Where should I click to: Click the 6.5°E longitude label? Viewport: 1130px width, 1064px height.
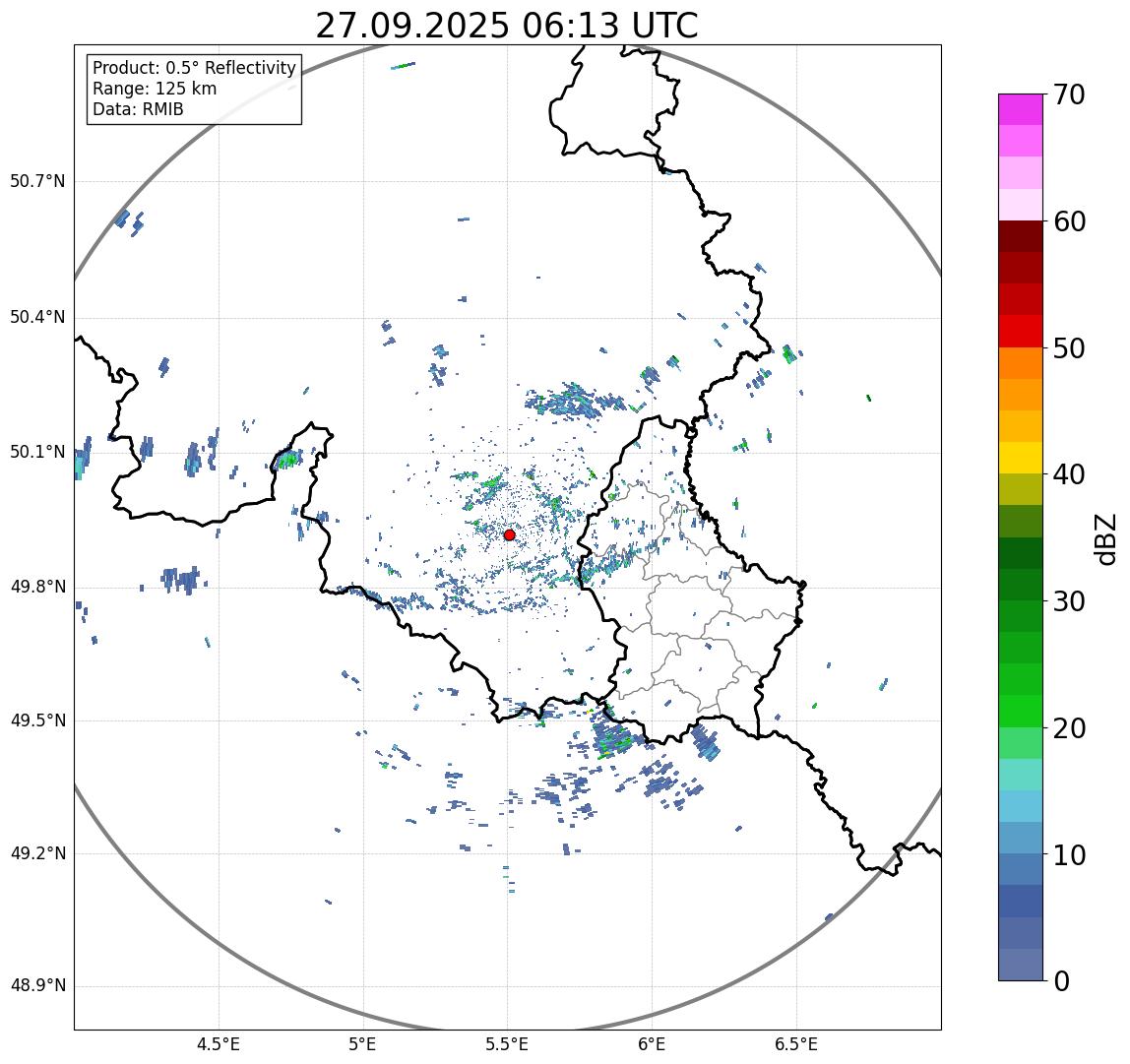(797, 1045)
